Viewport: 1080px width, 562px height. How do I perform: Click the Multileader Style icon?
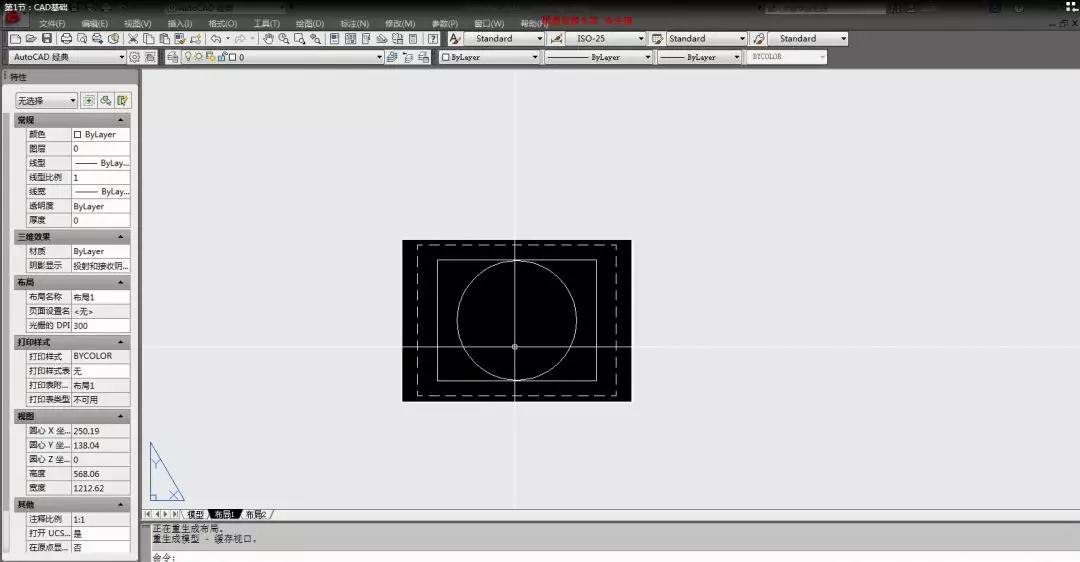(x=759, y=39)
